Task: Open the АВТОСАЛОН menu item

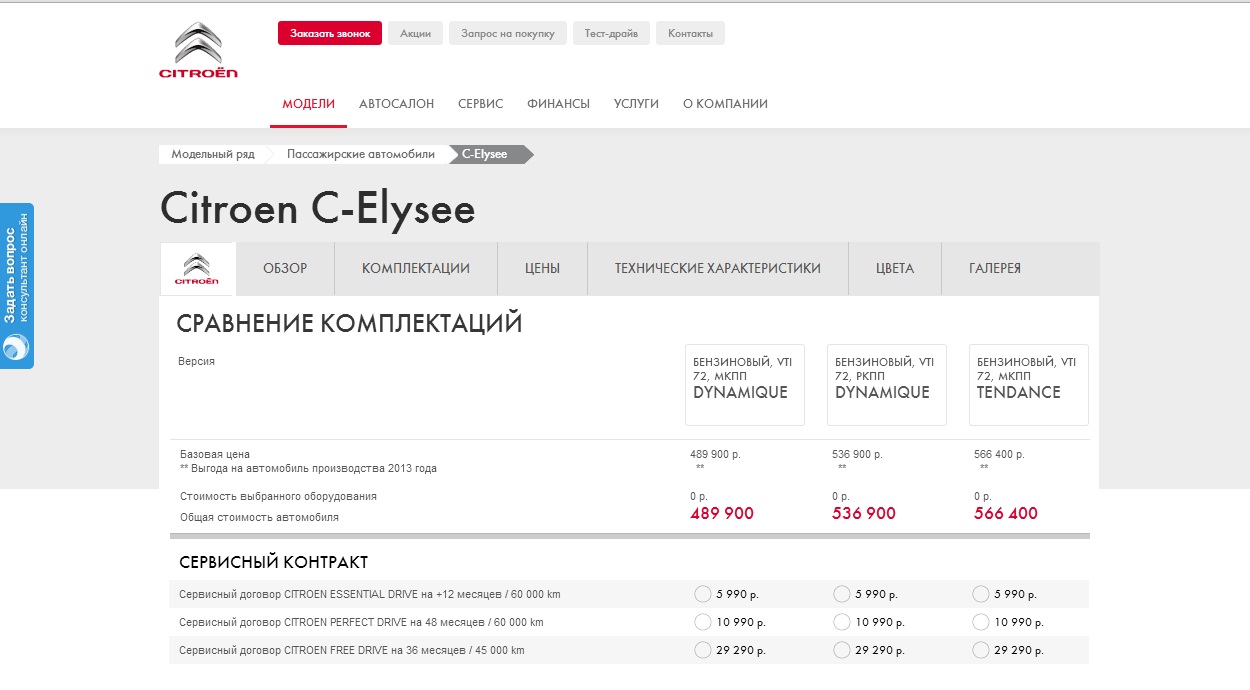Action: click(x=396, y=104)
